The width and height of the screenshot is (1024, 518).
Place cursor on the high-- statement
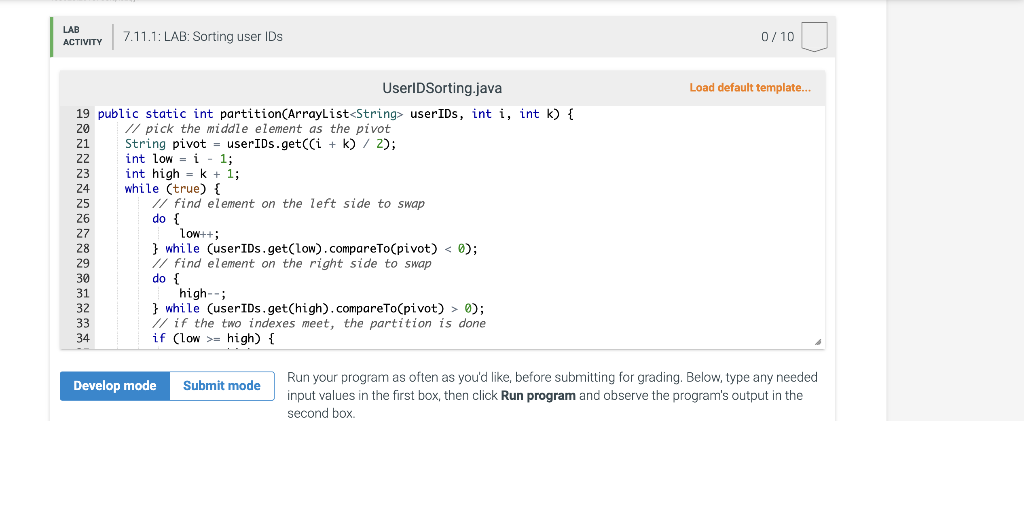click(x=202, y=294)
